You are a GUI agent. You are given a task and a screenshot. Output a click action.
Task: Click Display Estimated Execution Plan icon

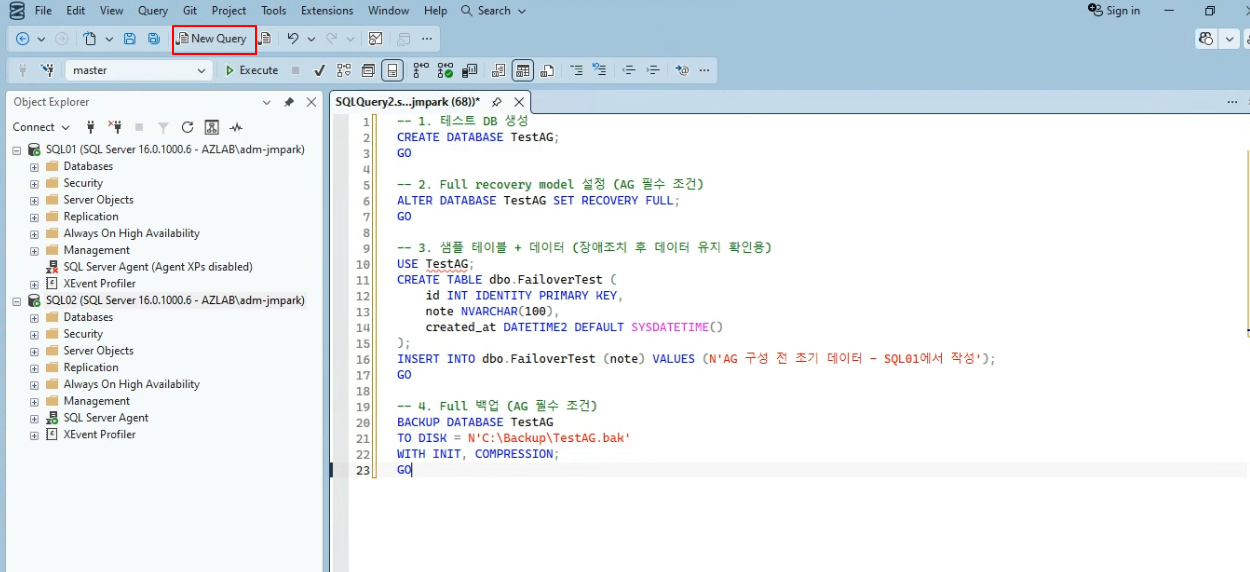click(344, 70)
